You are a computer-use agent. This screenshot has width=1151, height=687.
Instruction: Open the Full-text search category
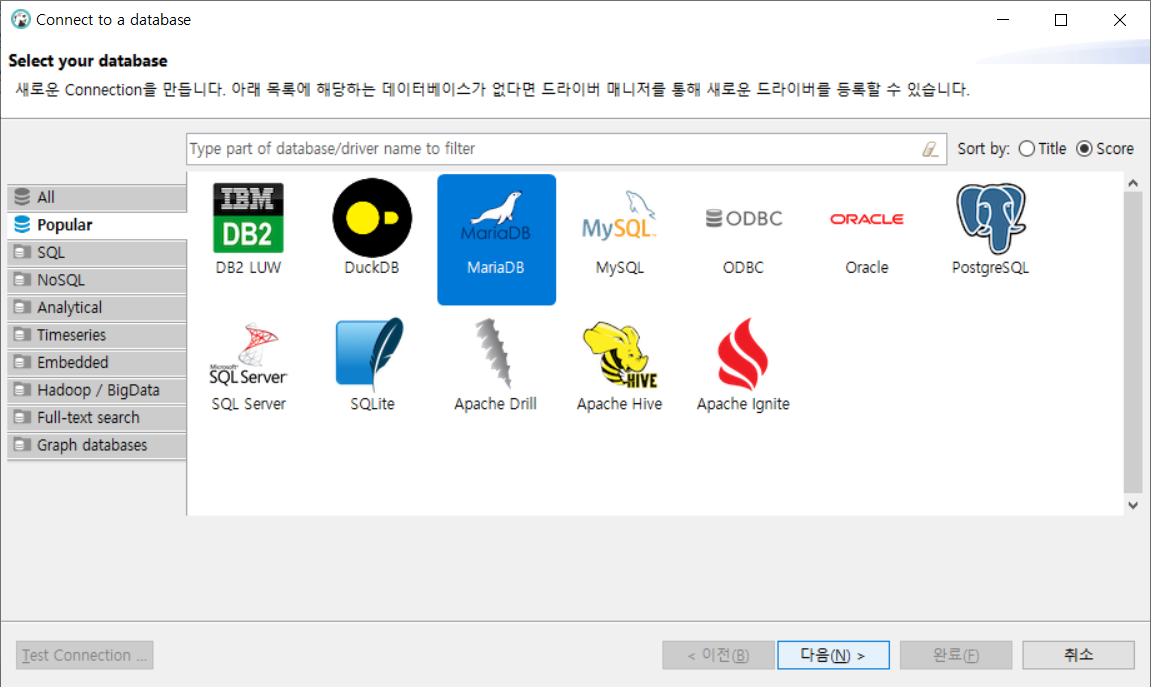click(97, 418)
